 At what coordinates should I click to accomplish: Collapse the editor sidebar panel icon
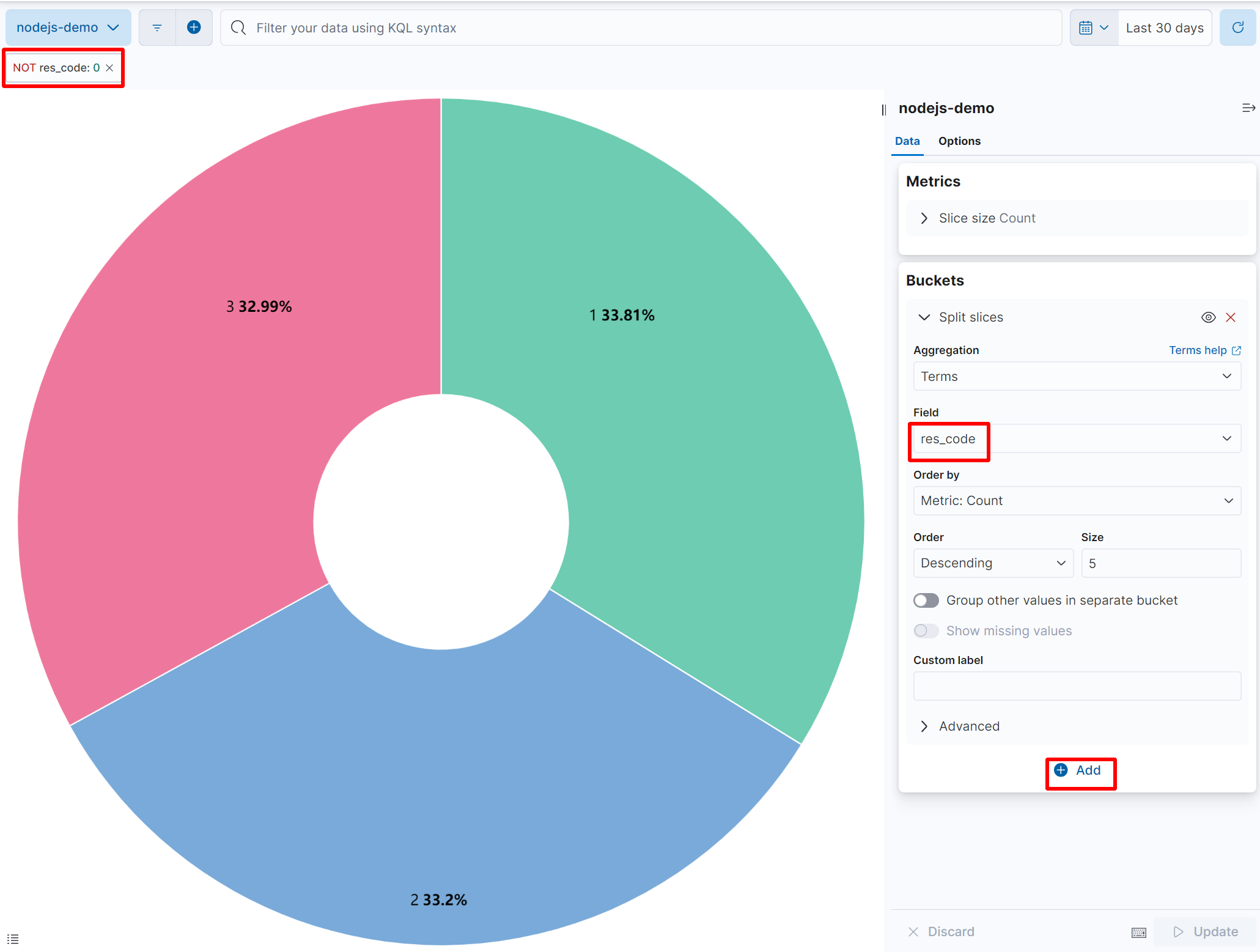pos(1248,108)
